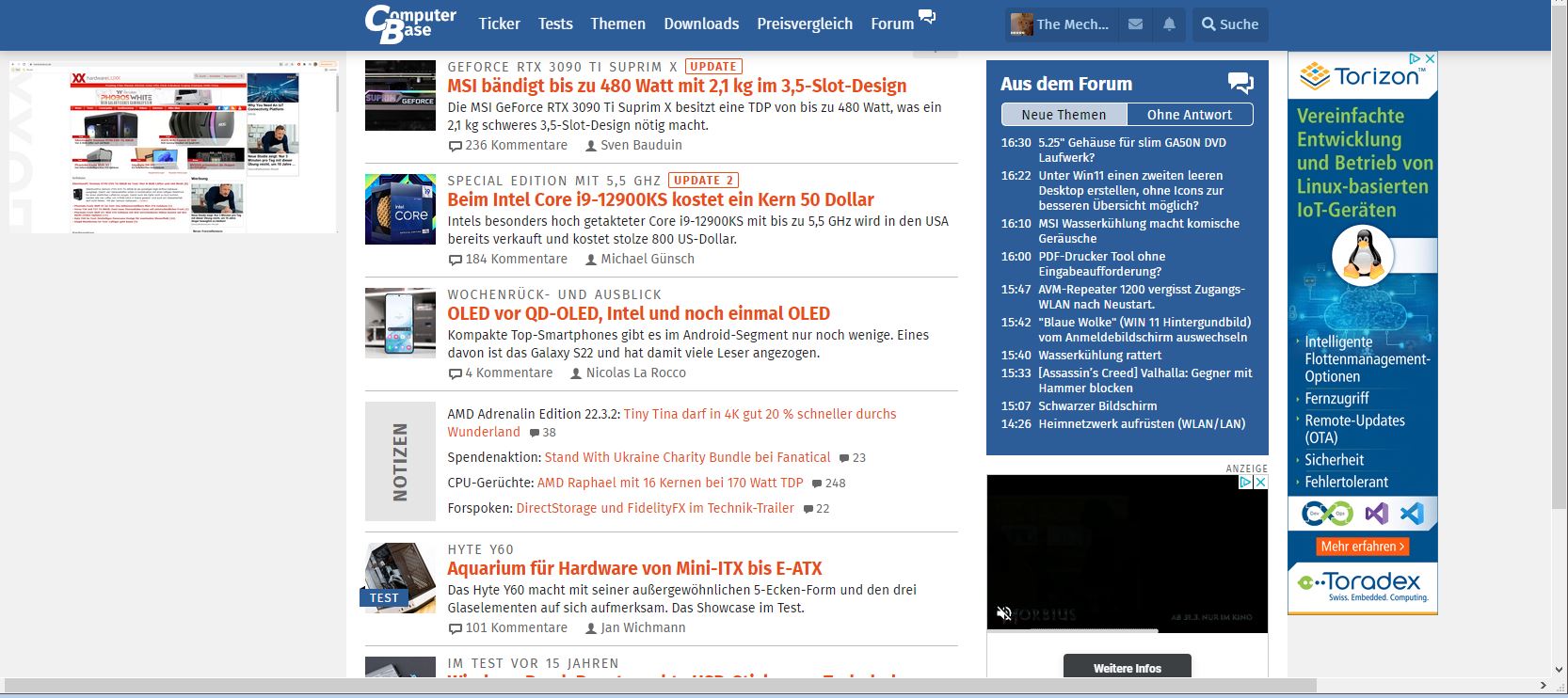Open the 248 comments bubble on CPU-Gerüchte note

click(827, 484)
